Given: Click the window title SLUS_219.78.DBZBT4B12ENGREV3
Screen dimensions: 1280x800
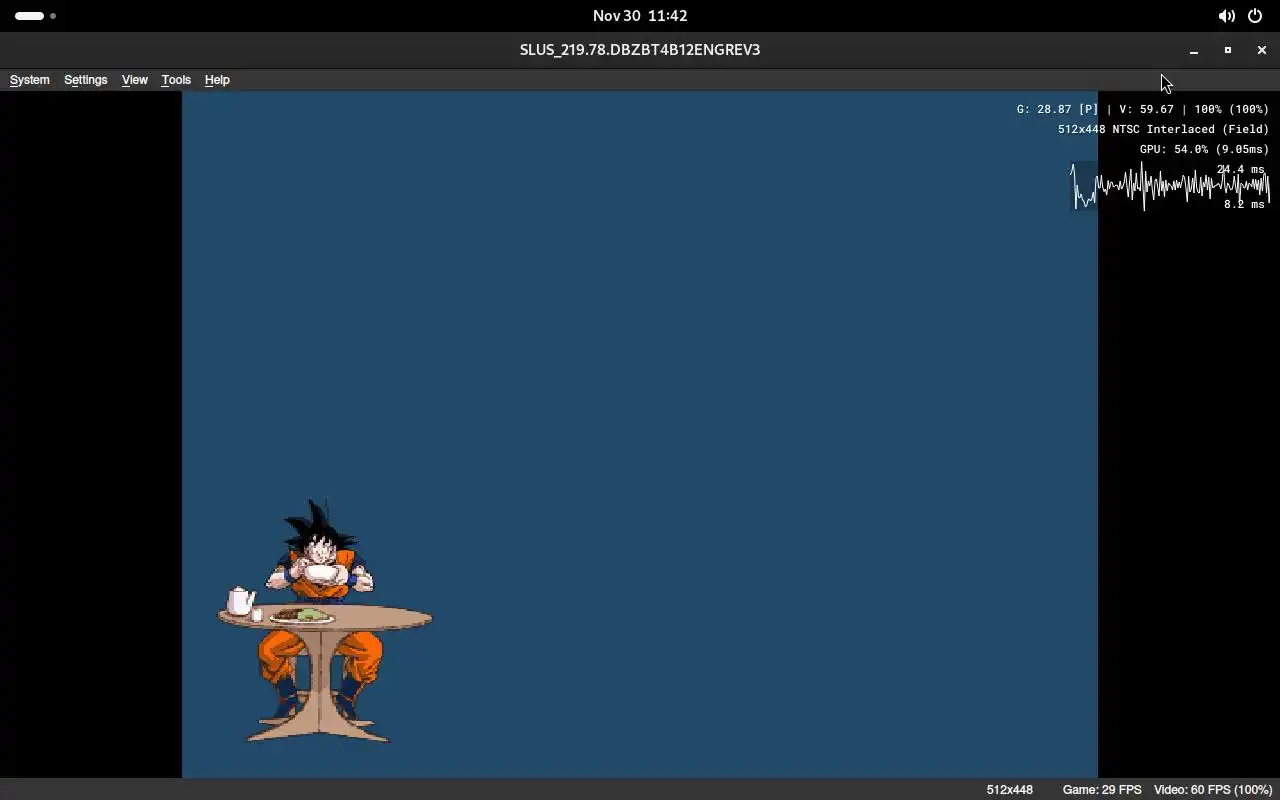Looking at the screenshot, I should tap(640, 50).
